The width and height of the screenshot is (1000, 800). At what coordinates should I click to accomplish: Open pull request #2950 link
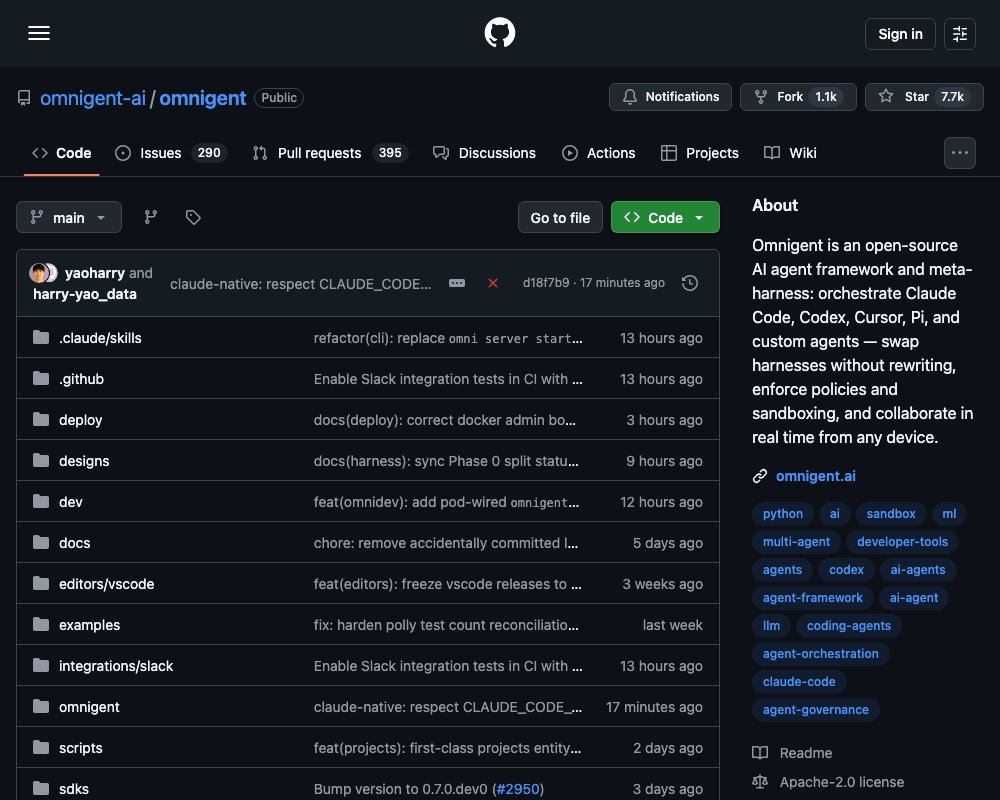coord(518,789)
